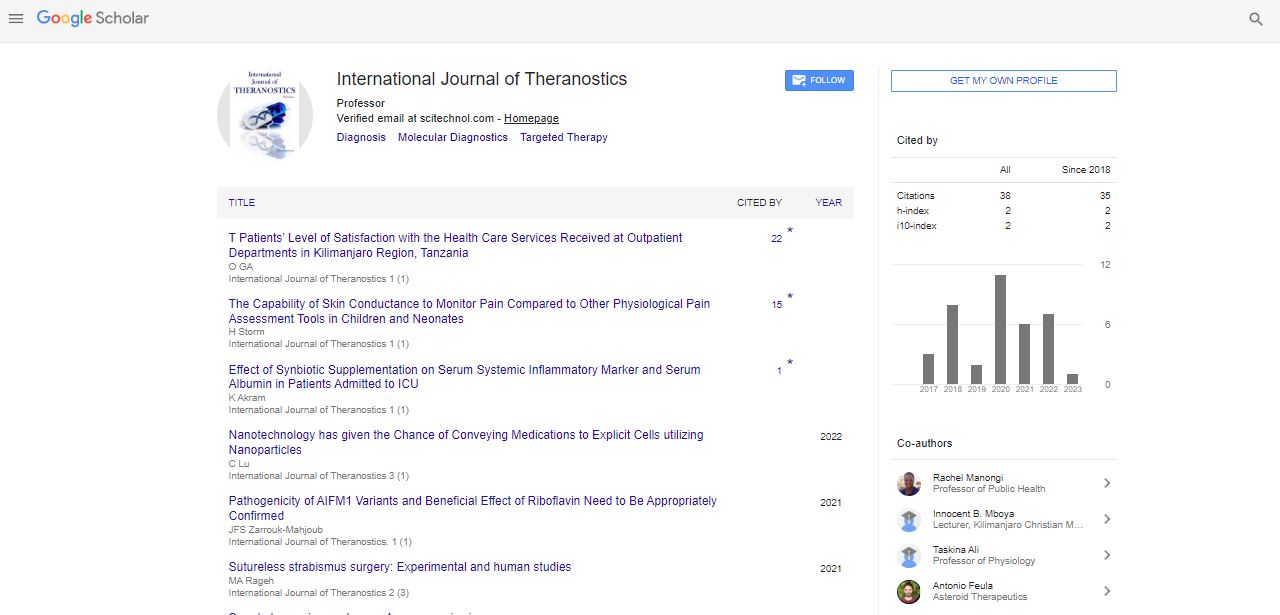Click Taskina Ali's avatar icon

pyautogui.click(x=909, y=556)
